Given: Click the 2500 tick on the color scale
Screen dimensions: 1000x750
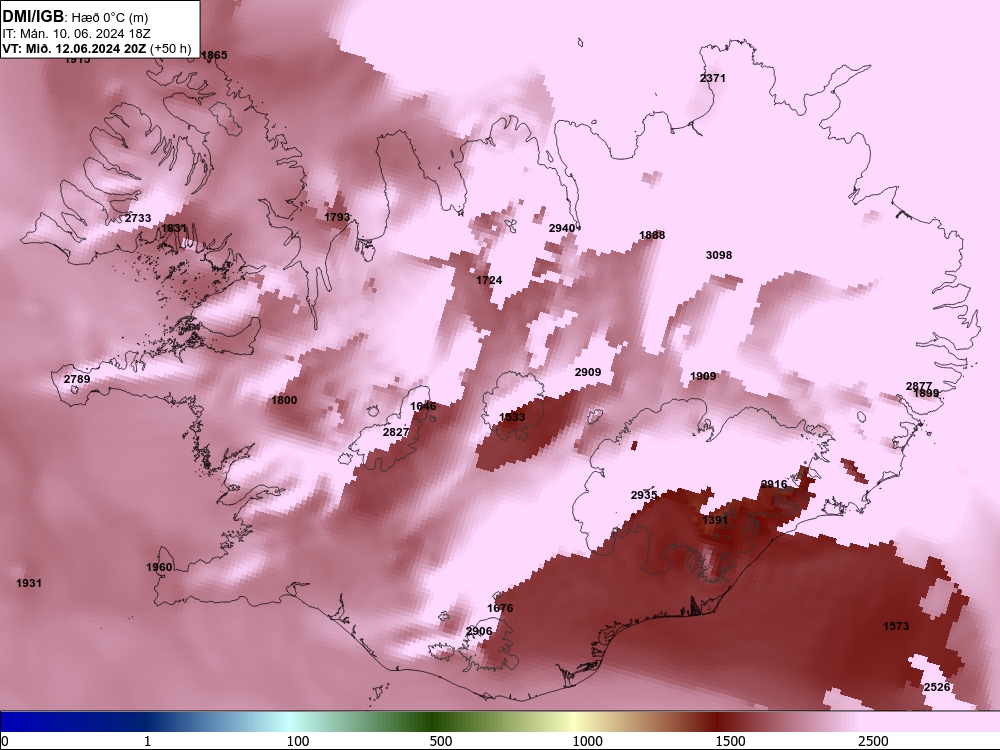Looking at the screenshot, I should [873, 741].
